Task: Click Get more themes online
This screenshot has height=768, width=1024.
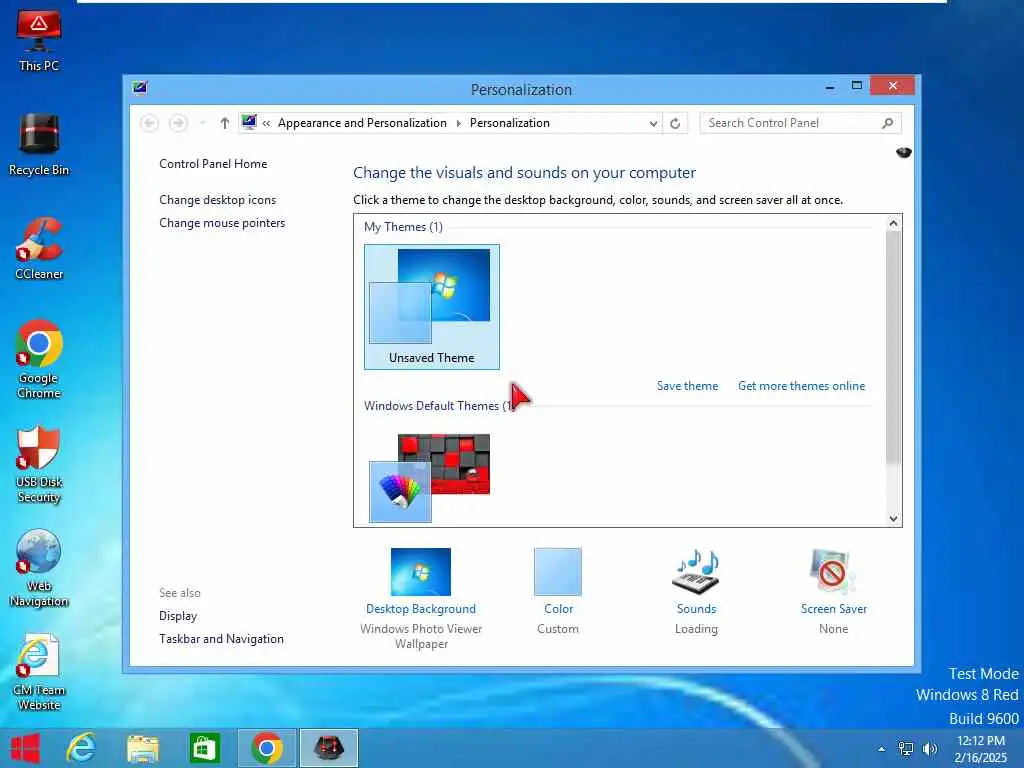Action: click(x=801, y=386)
